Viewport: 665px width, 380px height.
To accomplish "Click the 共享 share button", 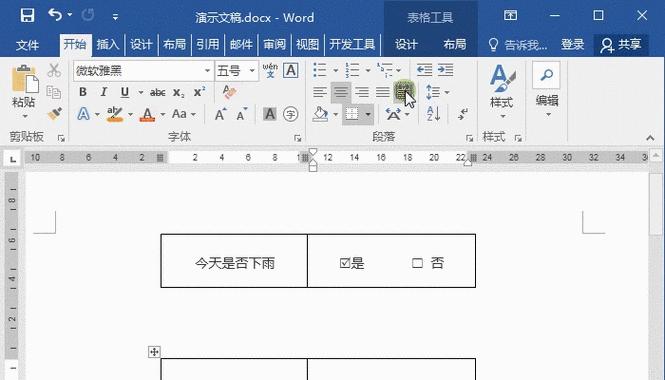I will (620, 45).
